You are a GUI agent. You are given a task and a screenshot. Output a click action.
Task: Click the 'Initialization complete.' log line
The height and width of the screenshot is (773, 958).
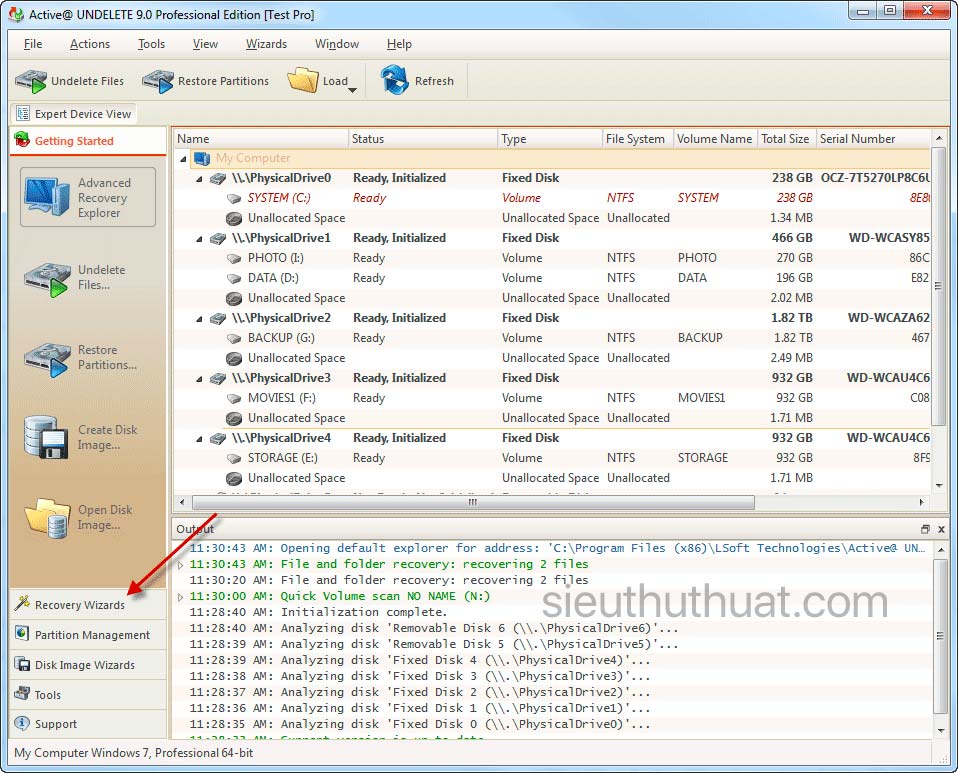(x=364, y=612)
